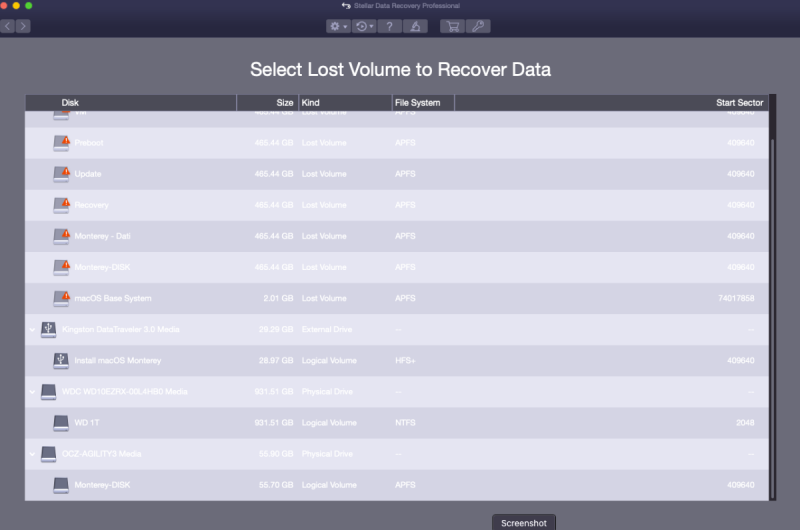The width and height of the screenshot is (800, 530).
Task: Select OCZ-AGILITY3 Media drive name
Action: click(102, 454)
